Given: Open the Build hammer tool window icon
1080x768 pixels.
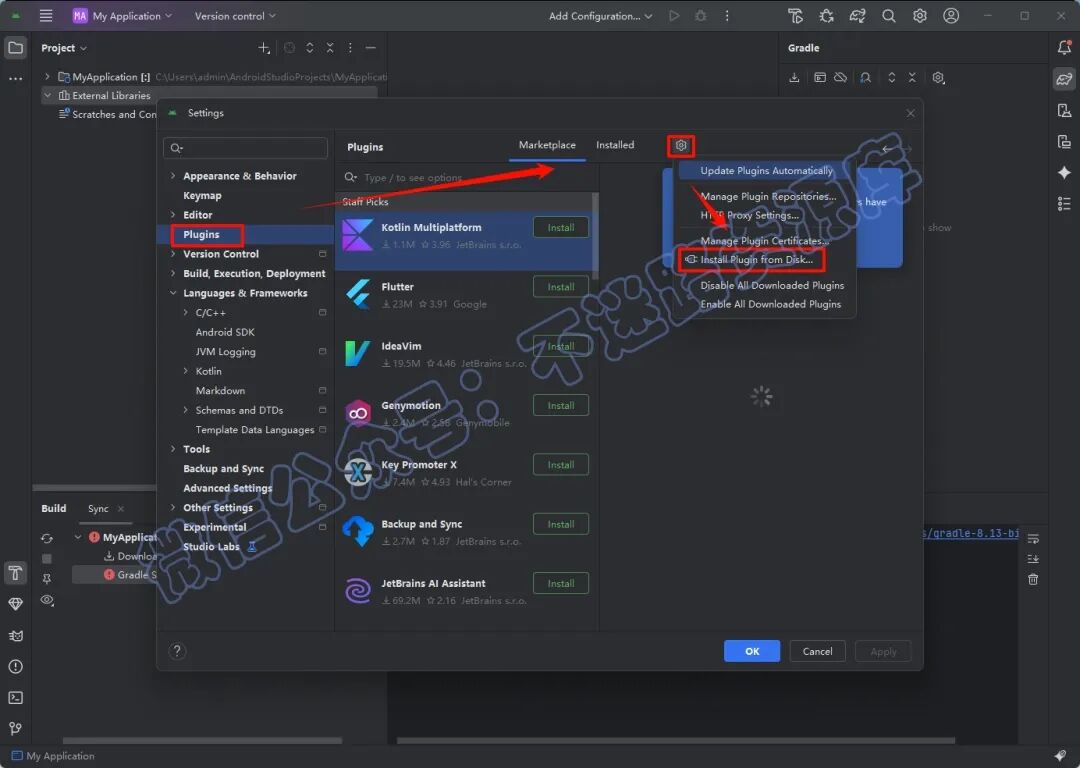Looking at the screenshot, I should (15, 573).
